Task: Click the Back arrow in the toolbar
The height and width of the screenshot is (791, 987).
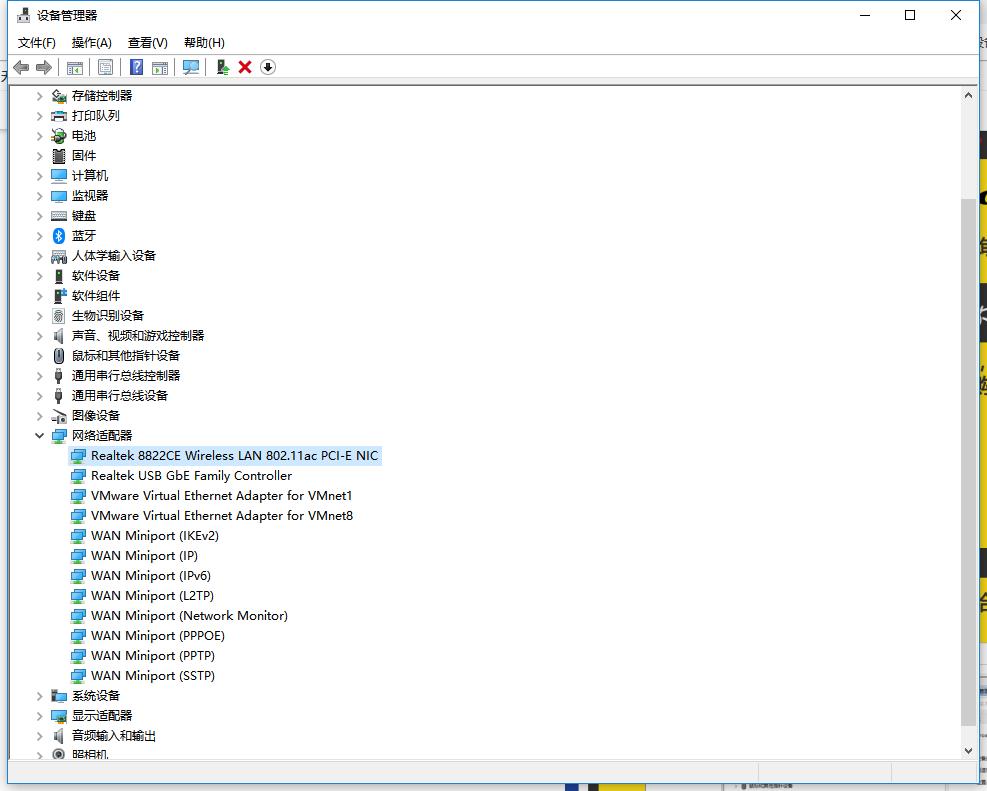Action: pos(21,67)
